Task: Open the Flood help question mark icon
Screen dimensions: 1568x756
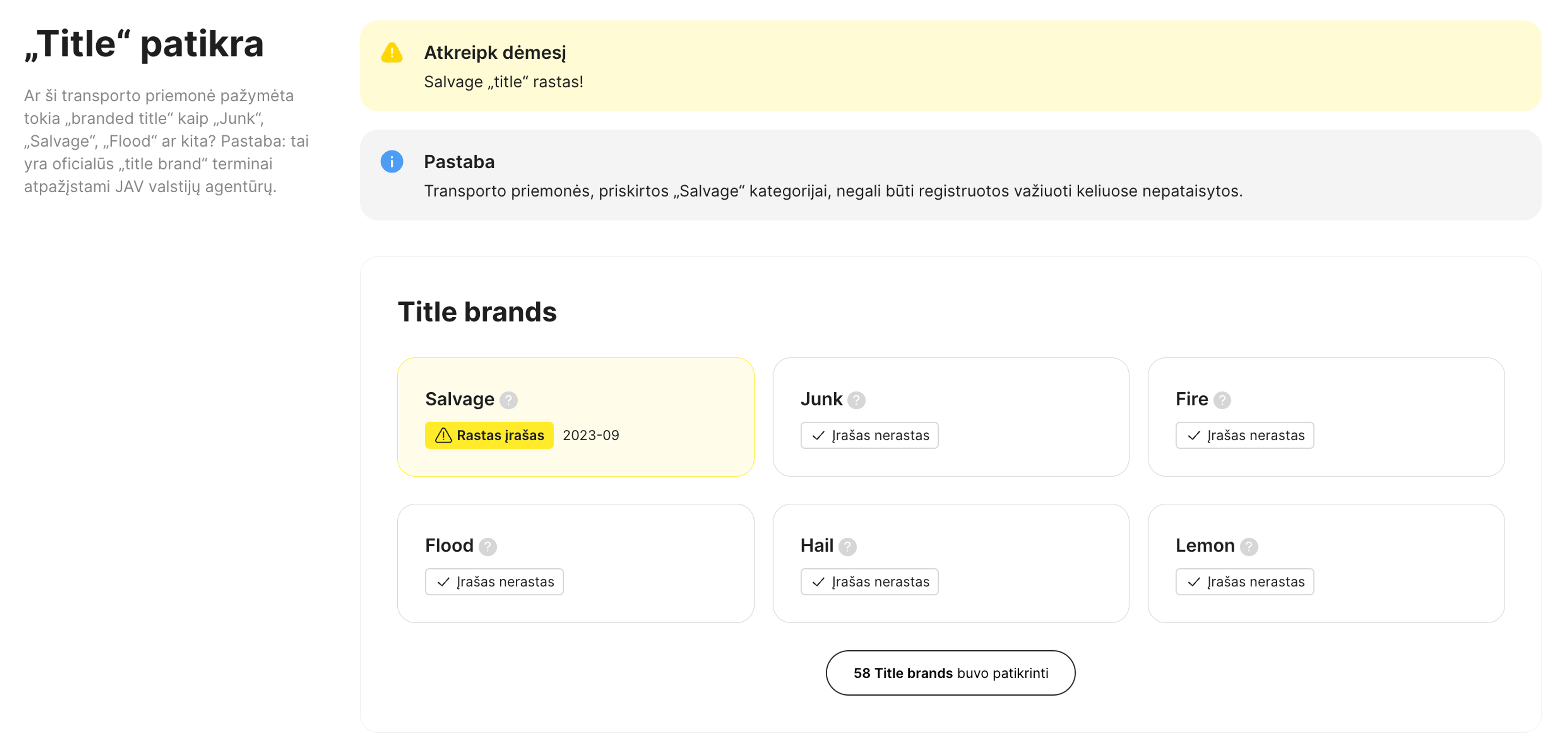Action: click(488, 546)
